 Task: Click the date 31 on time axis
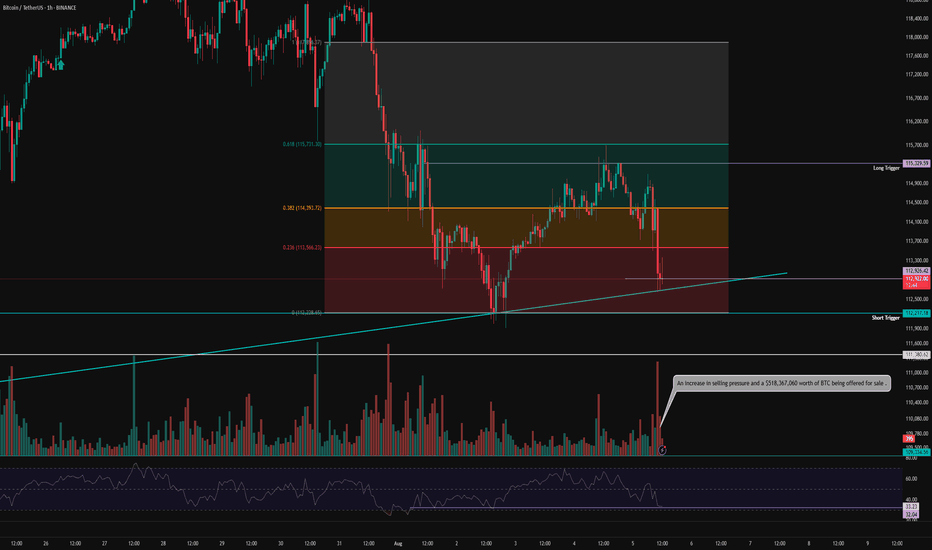pyautogui.click(x=339, y=543)
